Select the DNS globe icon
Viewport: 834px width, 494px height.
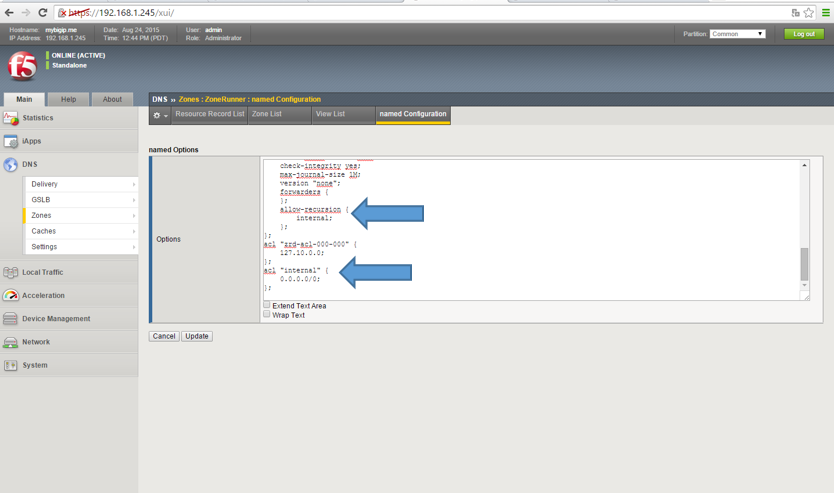pos(11,164)
